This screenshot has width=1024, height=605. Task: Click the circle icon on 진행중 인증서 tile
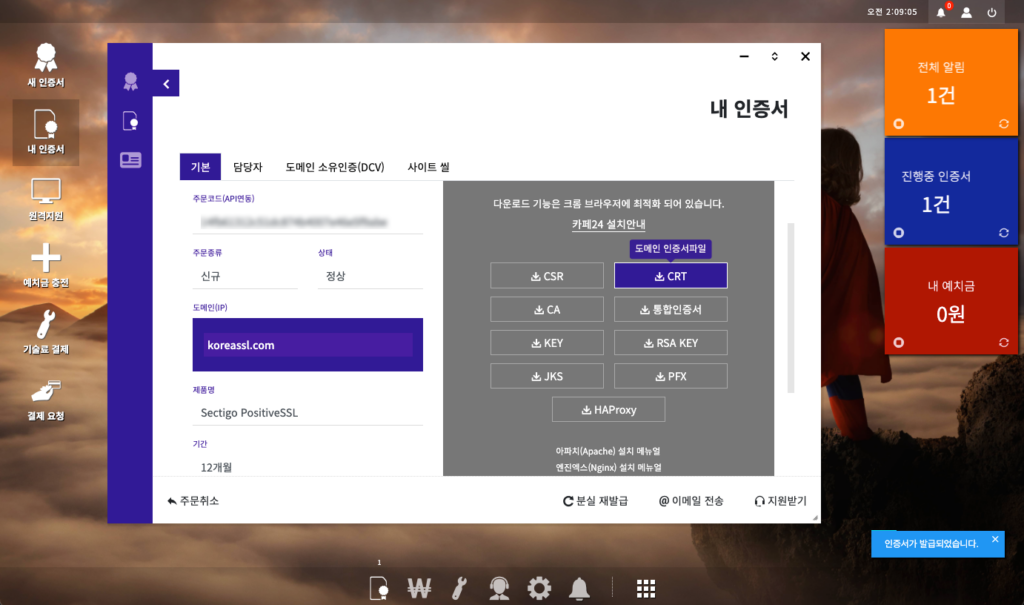pyautogui.click(x=899, y=233)
